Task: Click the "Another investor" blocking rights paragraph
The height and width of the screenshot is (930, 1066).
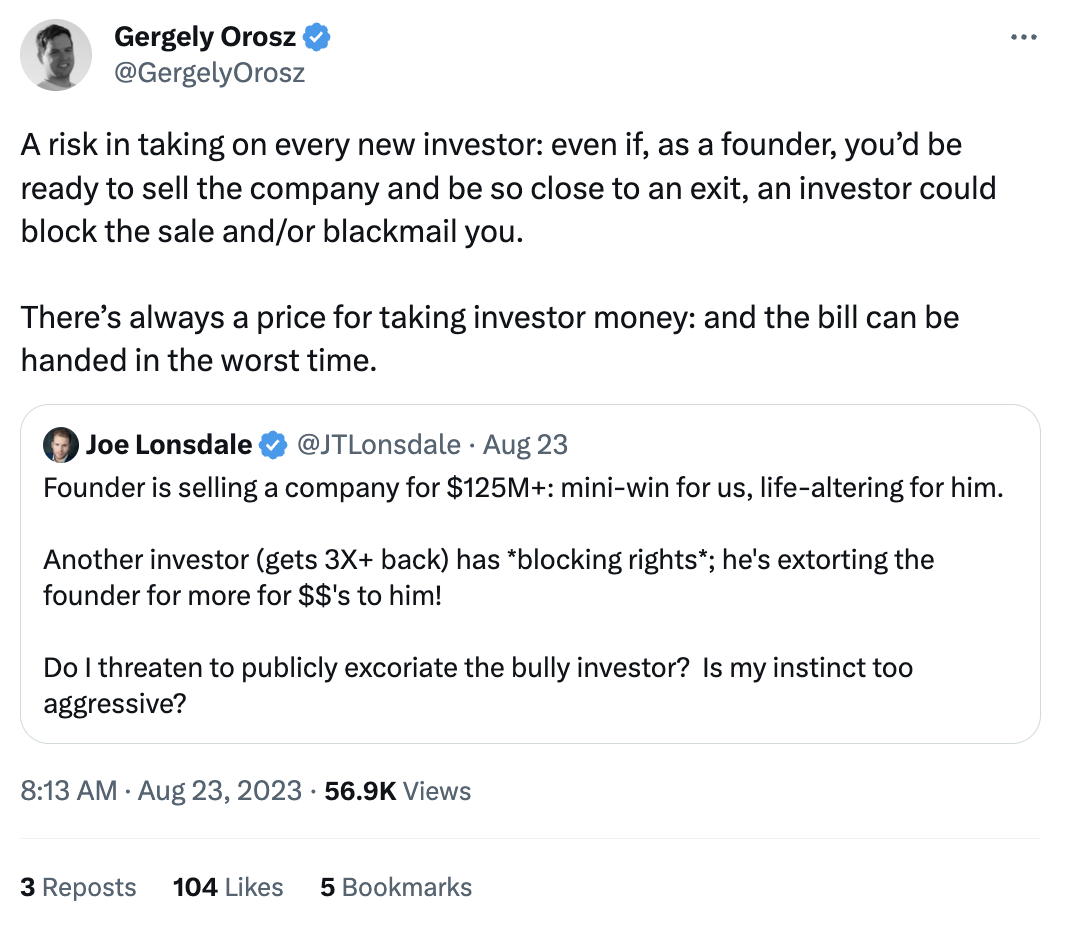Action: pos(488,577)
